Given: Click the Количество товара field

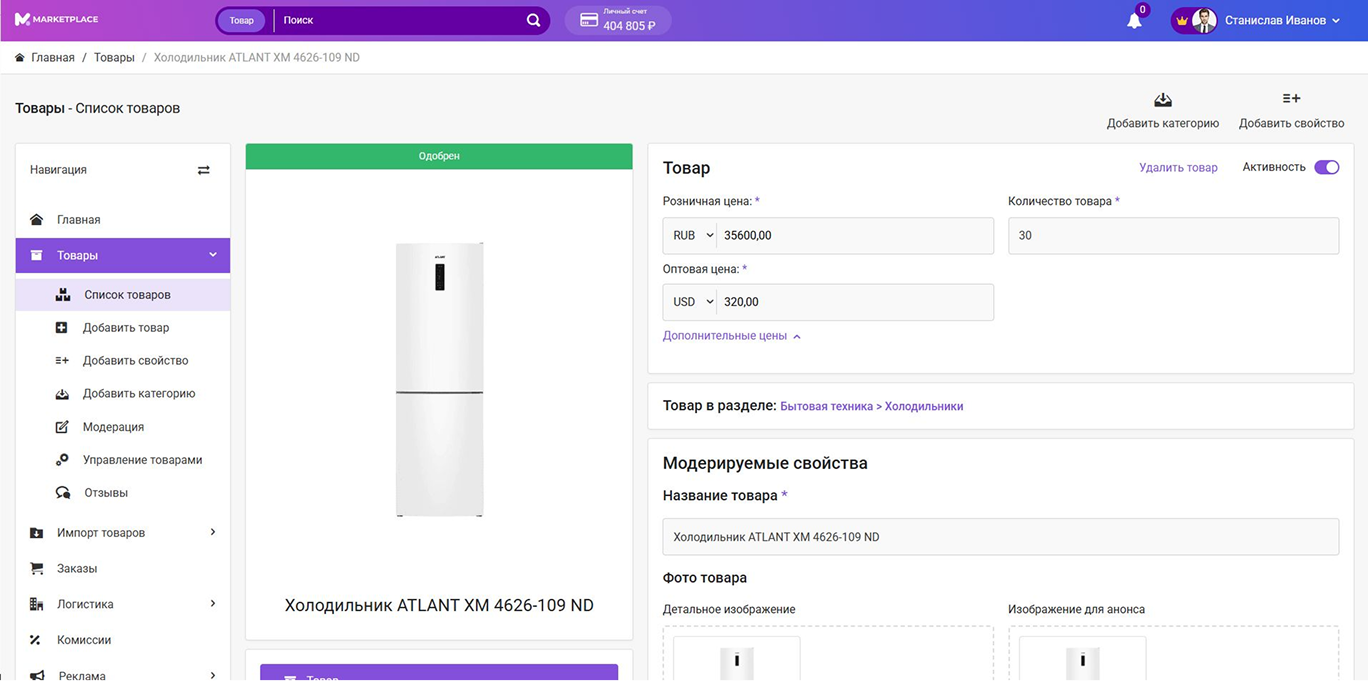Looking at the screenshot, I should [1173, 236].
